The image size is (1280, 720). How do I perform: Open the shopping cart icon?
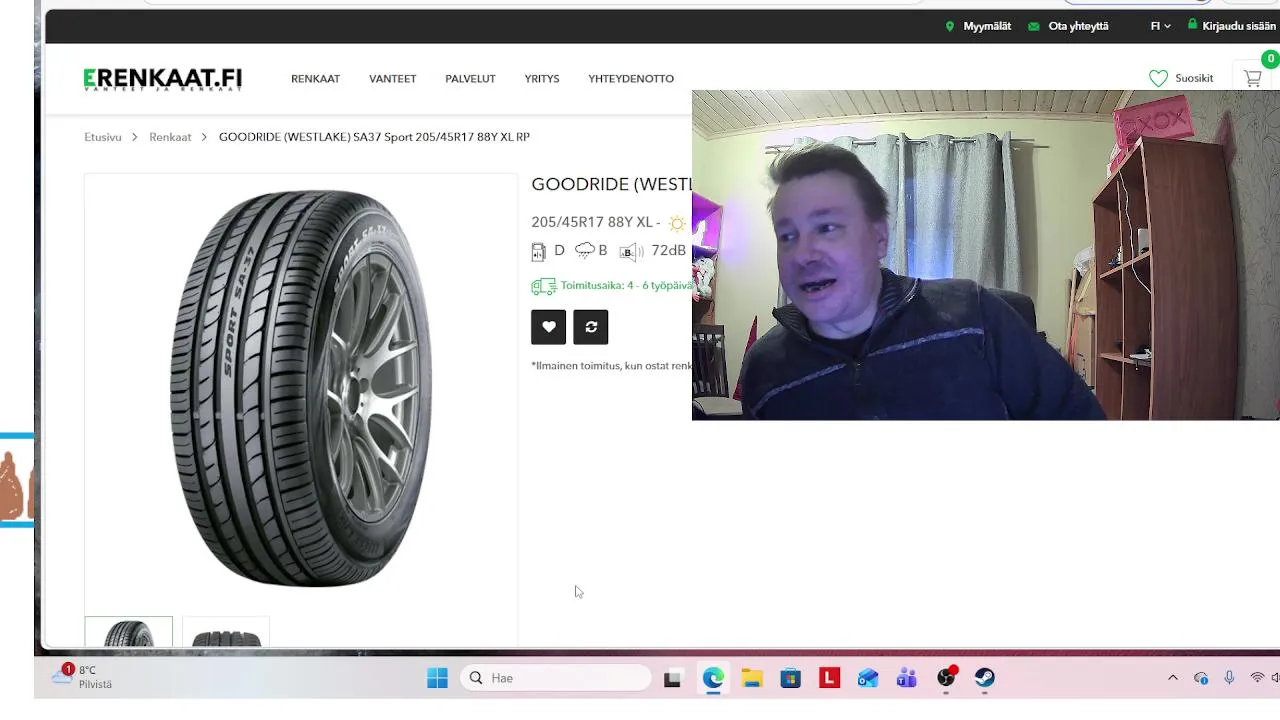click(x=1252, y=78)
